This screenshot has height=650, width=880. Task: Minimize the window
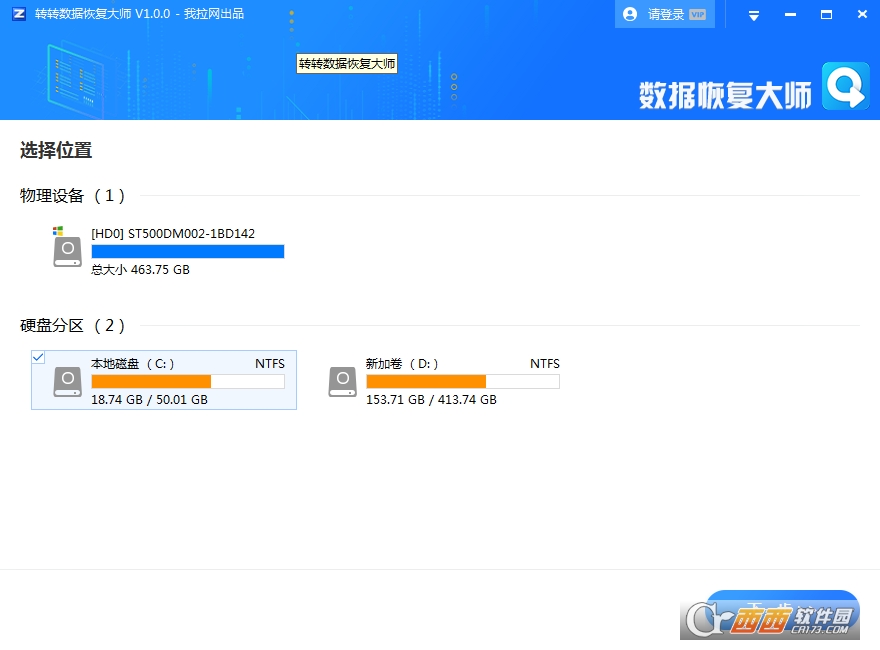click(790, 15)
